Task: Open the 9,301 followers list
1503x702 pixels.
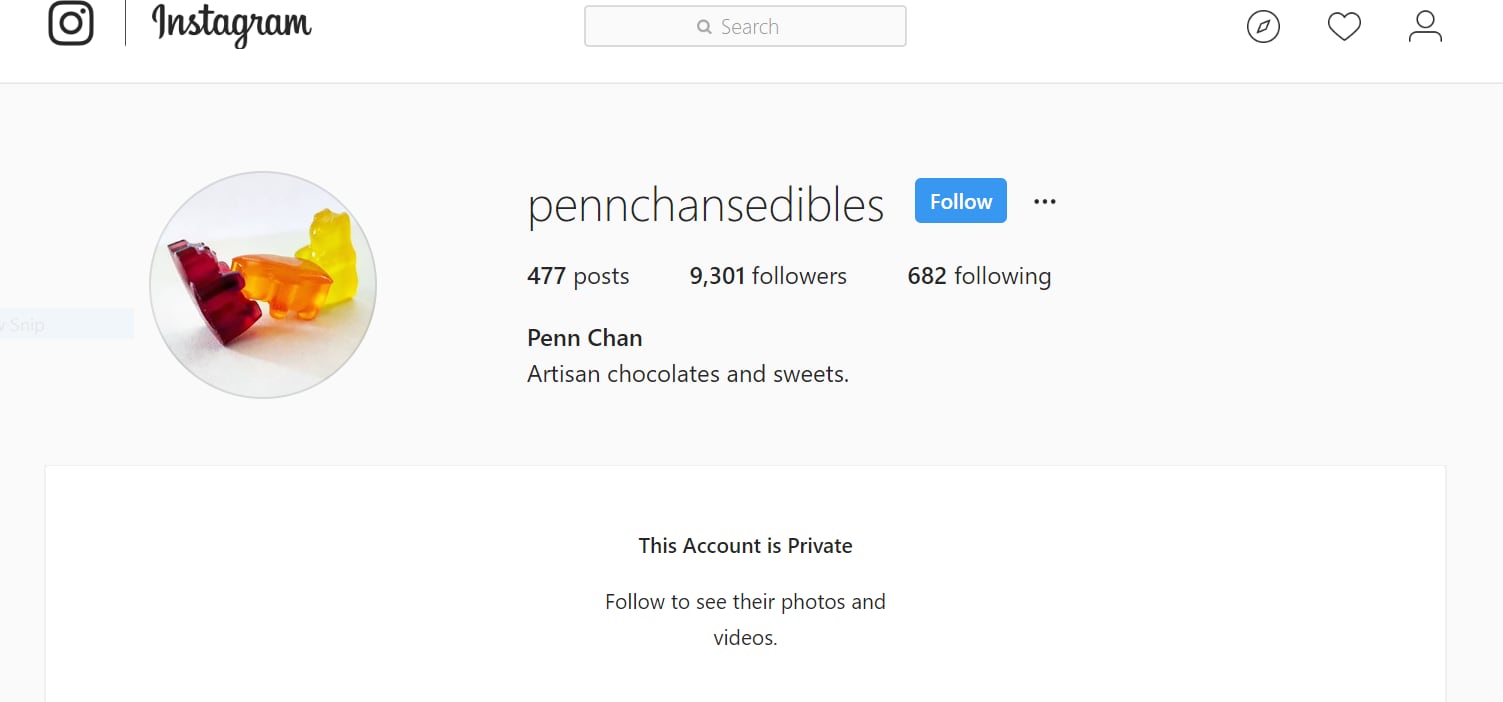Action: pyautogui.click(x=768, y=276)
